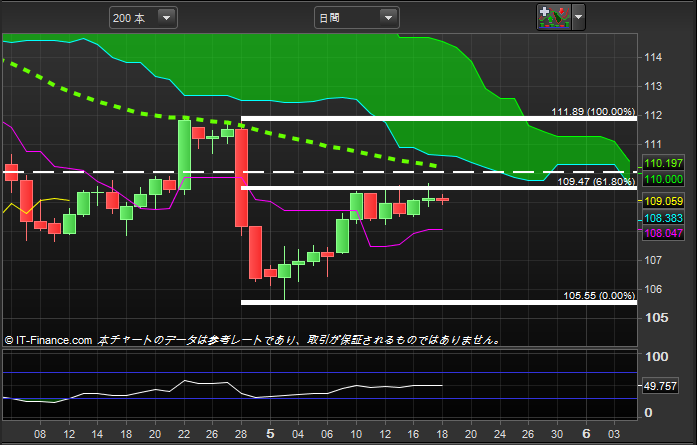Select the 110.000 price label

663,179
